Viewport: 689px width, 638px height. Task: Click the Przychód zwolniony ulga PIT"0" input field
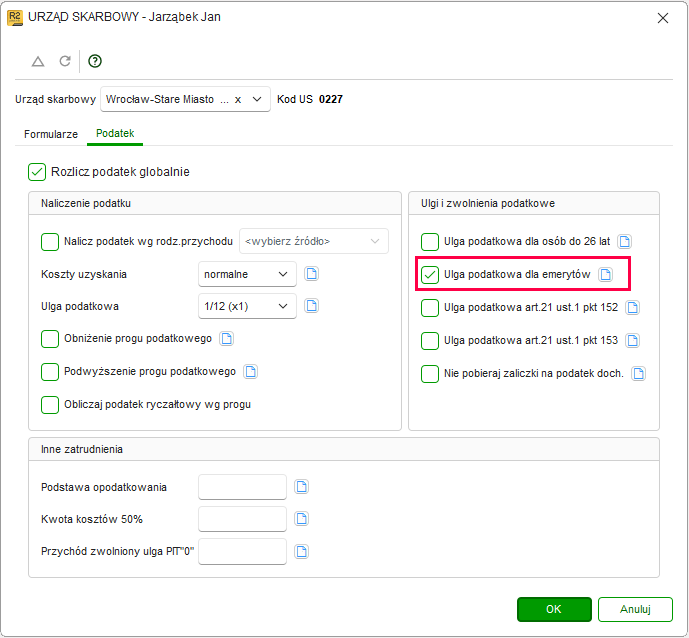click(243, 551)
